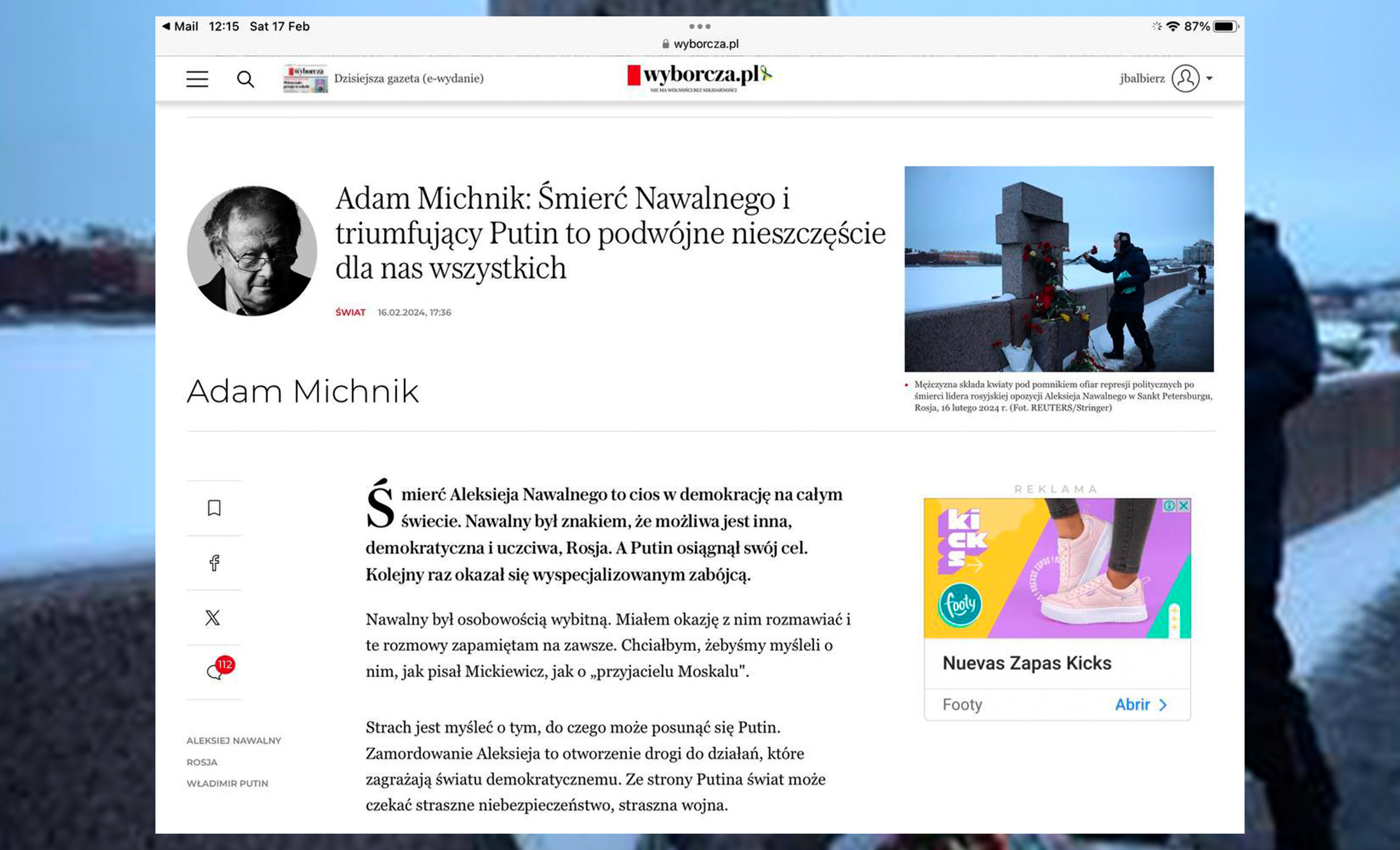
Task: Open Dzisiejsza gazeta e-wydanie
Action: [x=408, y=78]
